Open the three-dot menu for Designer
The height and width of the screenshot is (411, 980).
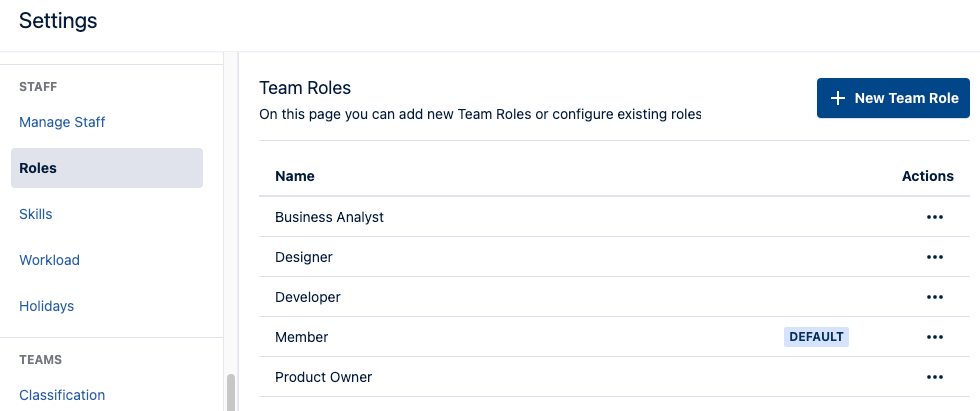pyautogui.click(x=935, y=257)
